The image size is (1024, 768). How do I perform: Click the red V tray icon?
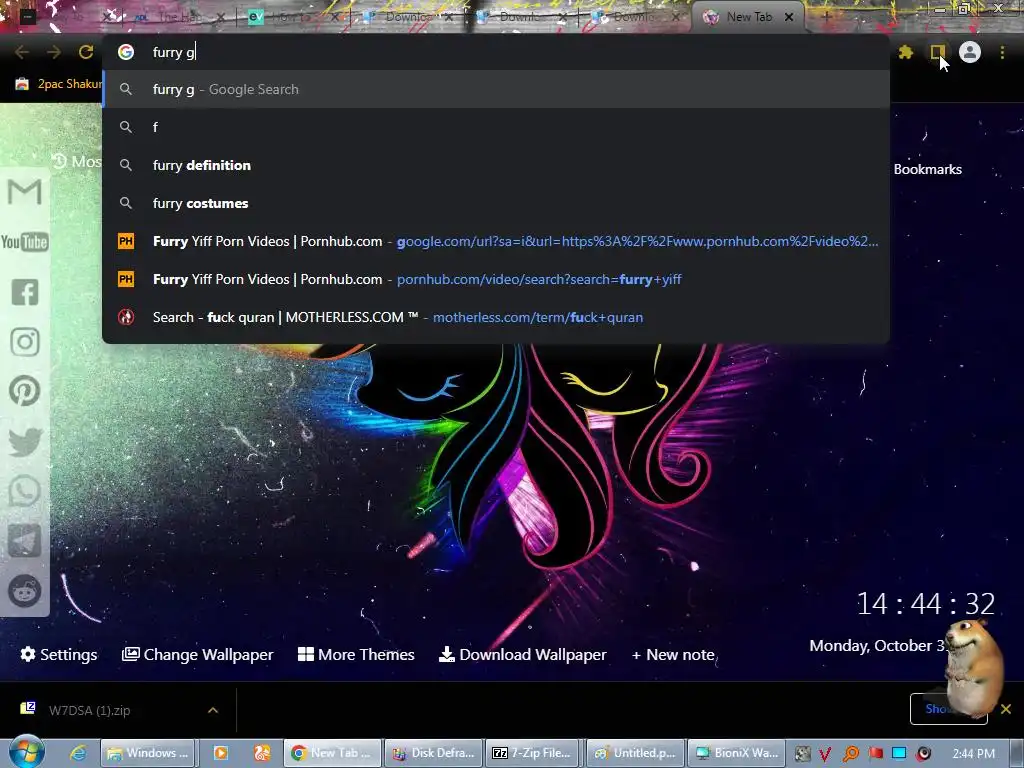[825, 754]
